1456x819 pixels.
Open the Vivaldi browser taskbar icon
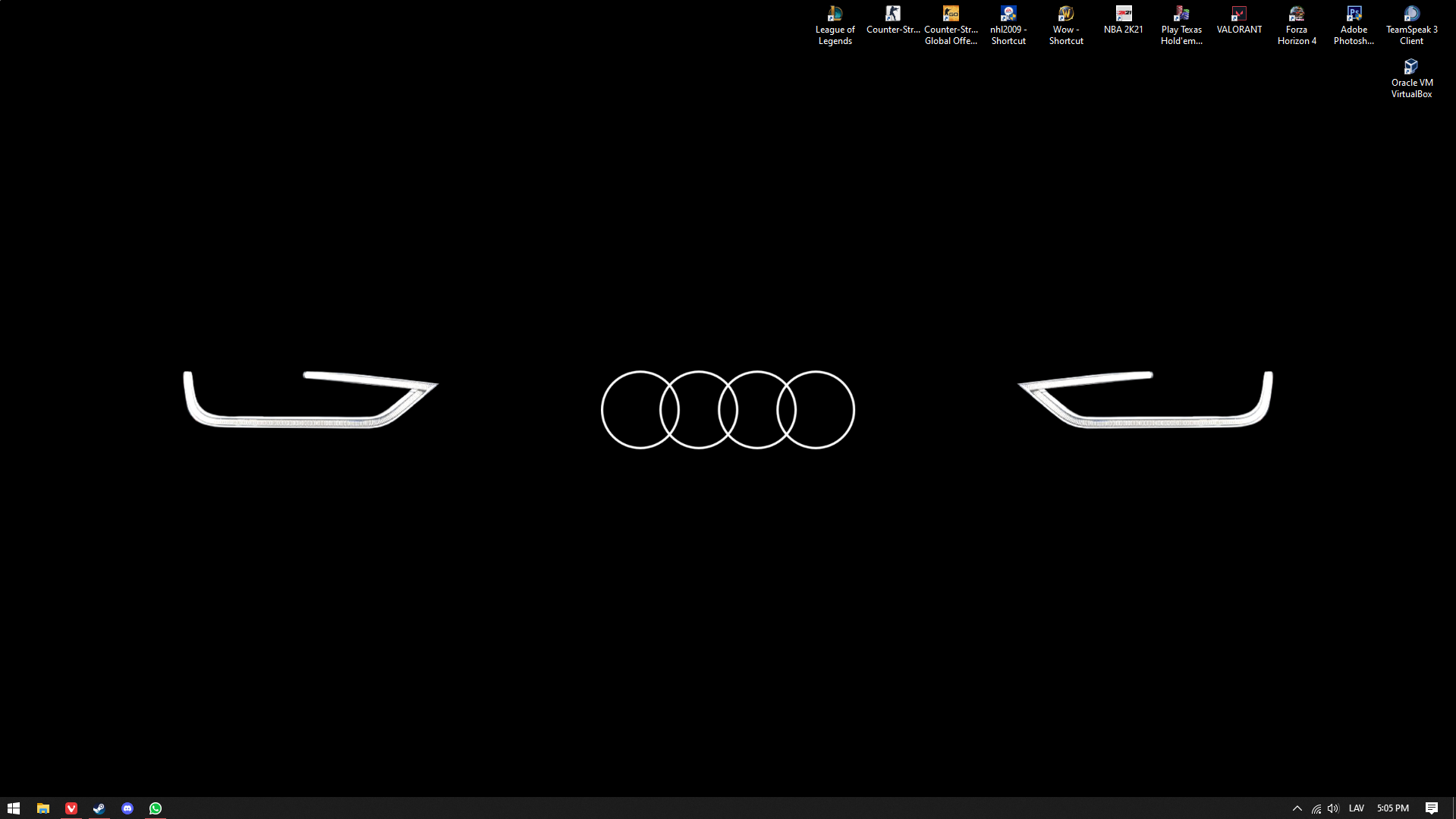[71, 808]
